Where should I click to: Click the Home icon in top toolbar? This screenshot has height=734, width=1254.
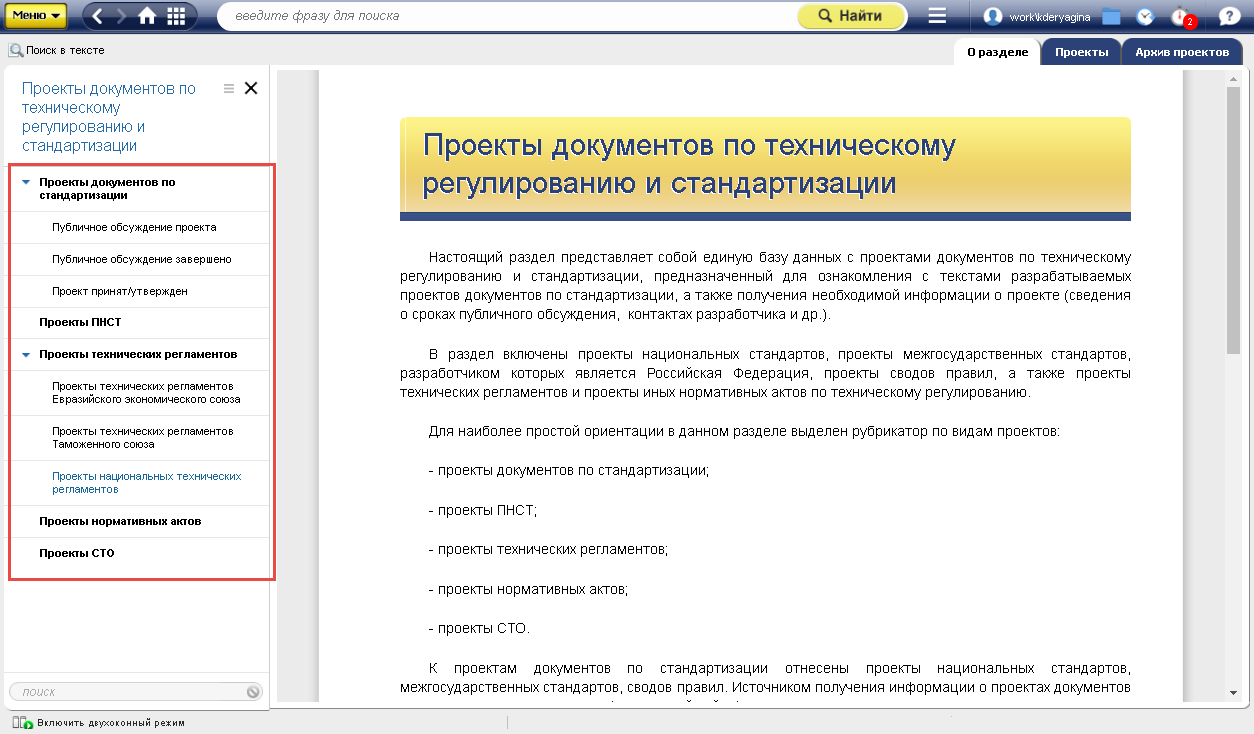click(147, 16)
